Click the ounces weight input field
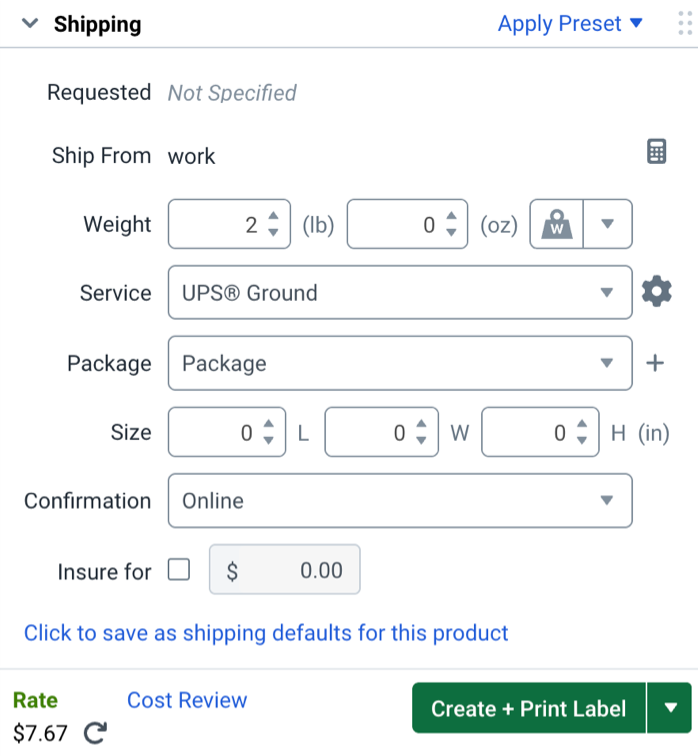The image size is (698, 756). pyautogui.click(x=407, y=224)
